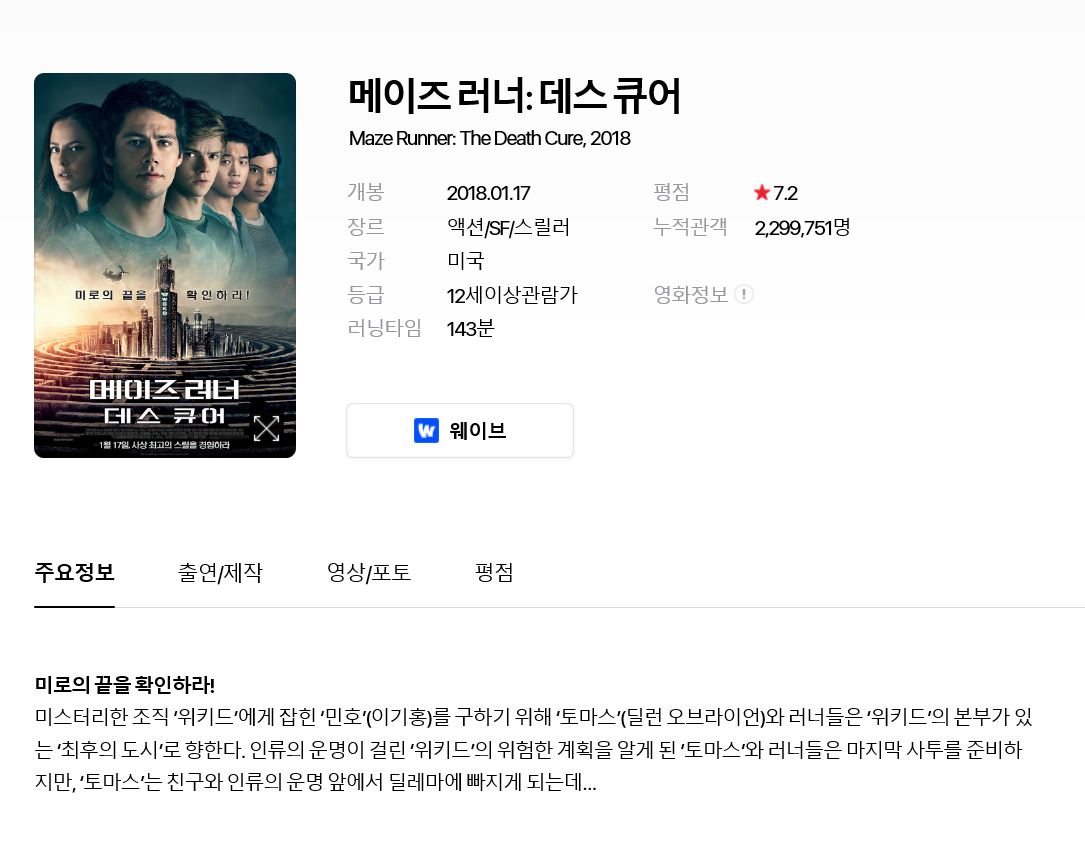Click the blue Wavve logo icon
This screenshot has width=1085, height=849.
(426, 430)
